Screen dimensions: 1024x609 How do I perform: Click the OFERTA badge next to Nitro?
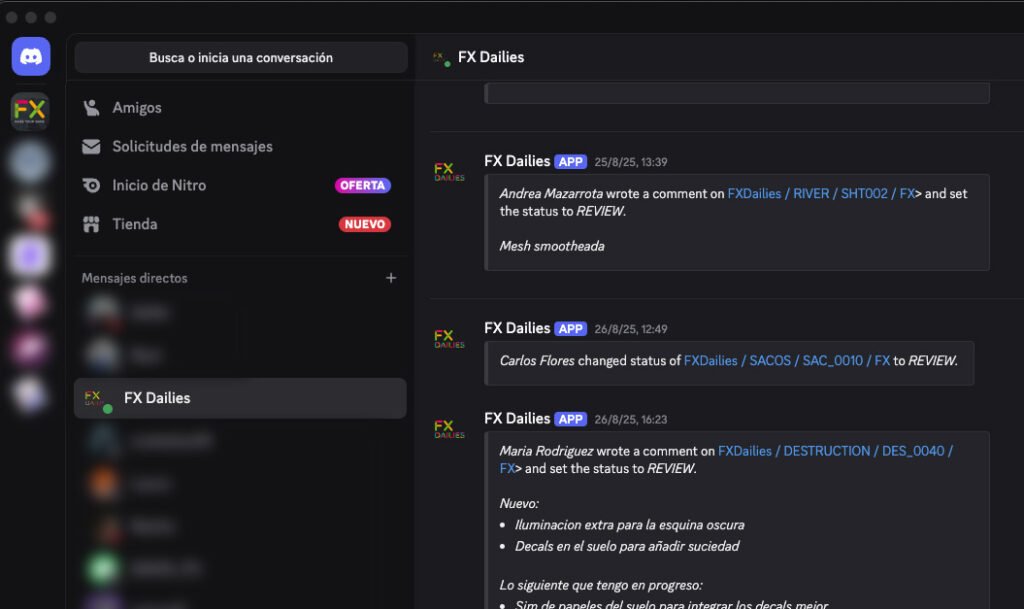click(x=362, y=186)
